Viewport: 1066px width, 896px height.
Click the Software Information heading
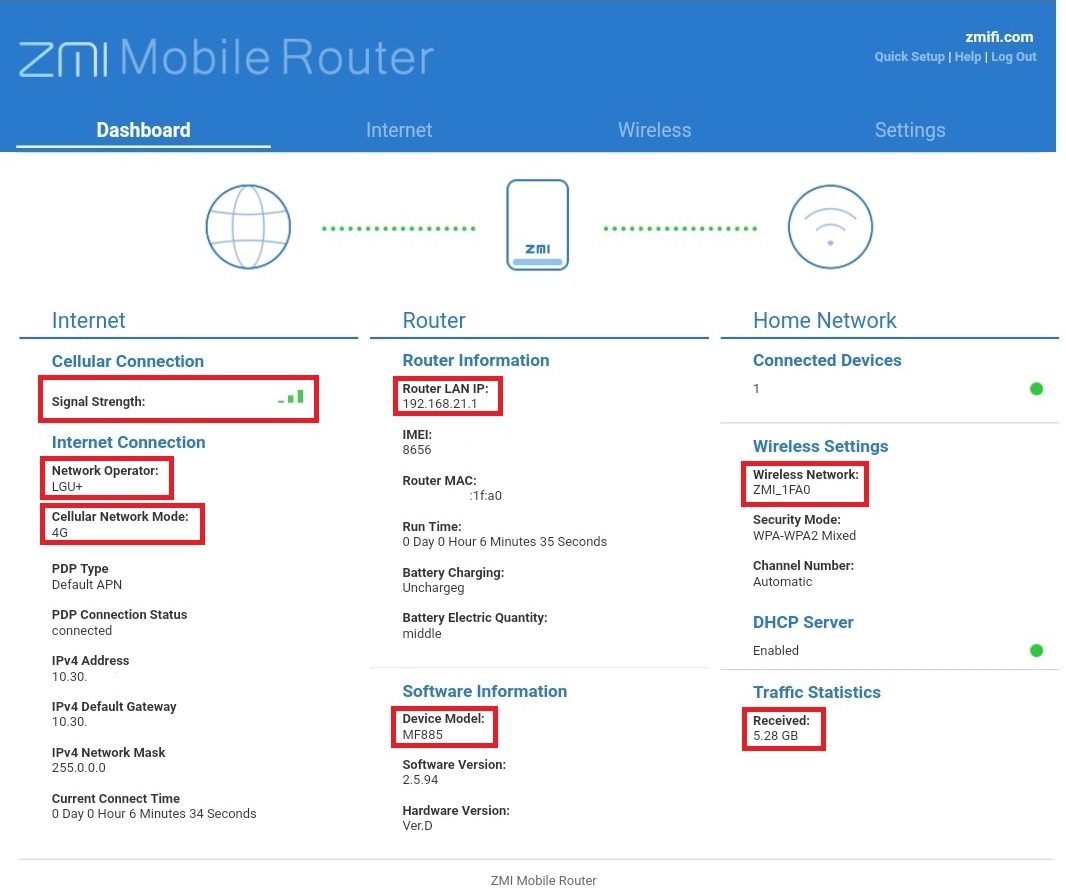[x=485, y=691]
